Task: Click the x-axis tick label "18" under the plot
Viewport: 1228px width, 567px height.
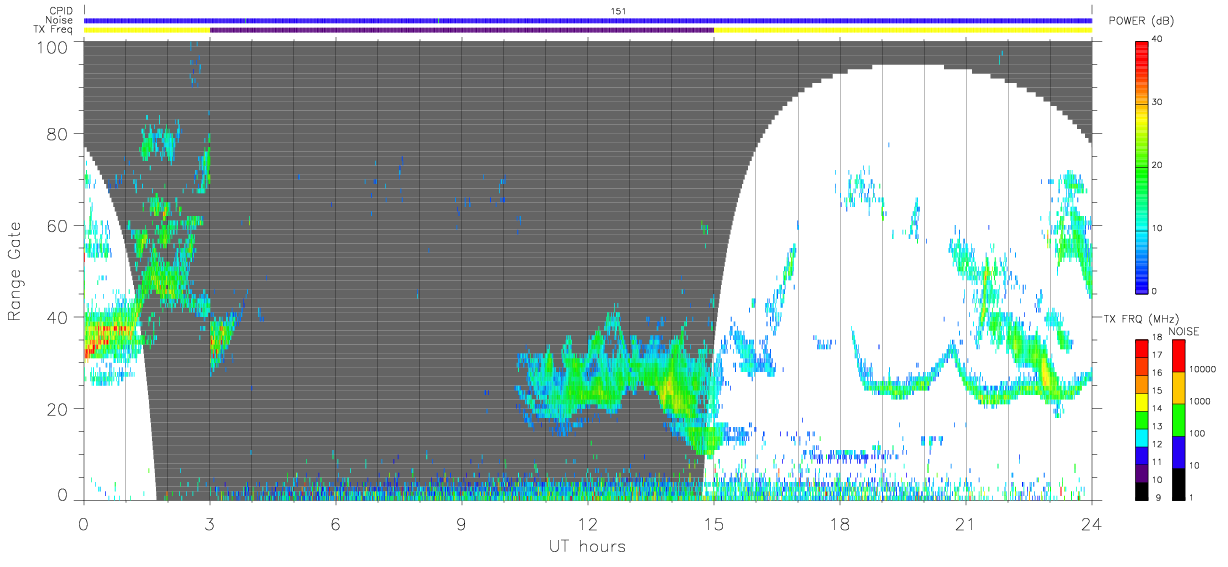Action: click(839, 522)
